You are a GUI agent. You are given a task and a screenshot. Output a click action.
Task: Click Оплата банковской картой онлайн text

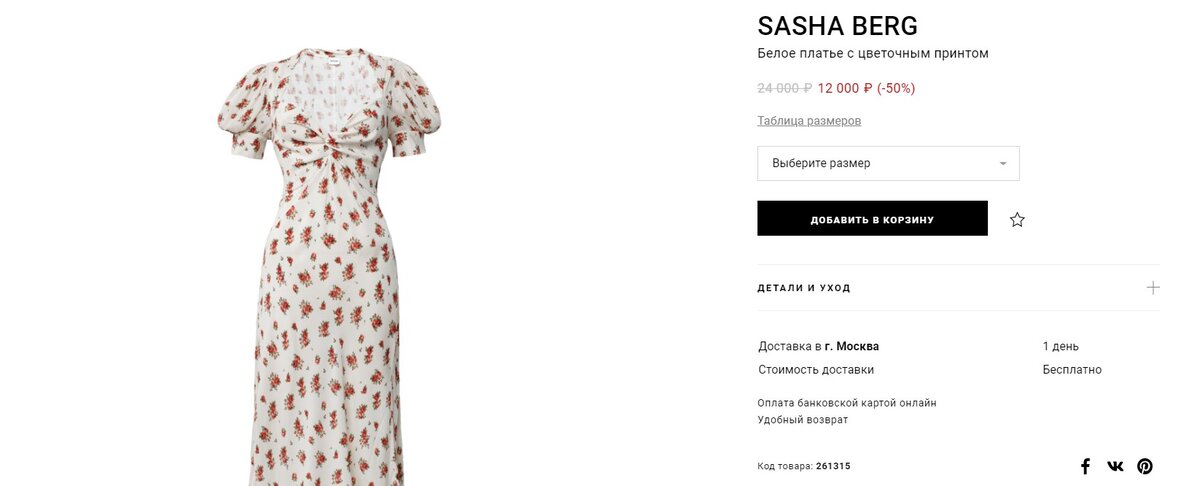pos(847,403)
